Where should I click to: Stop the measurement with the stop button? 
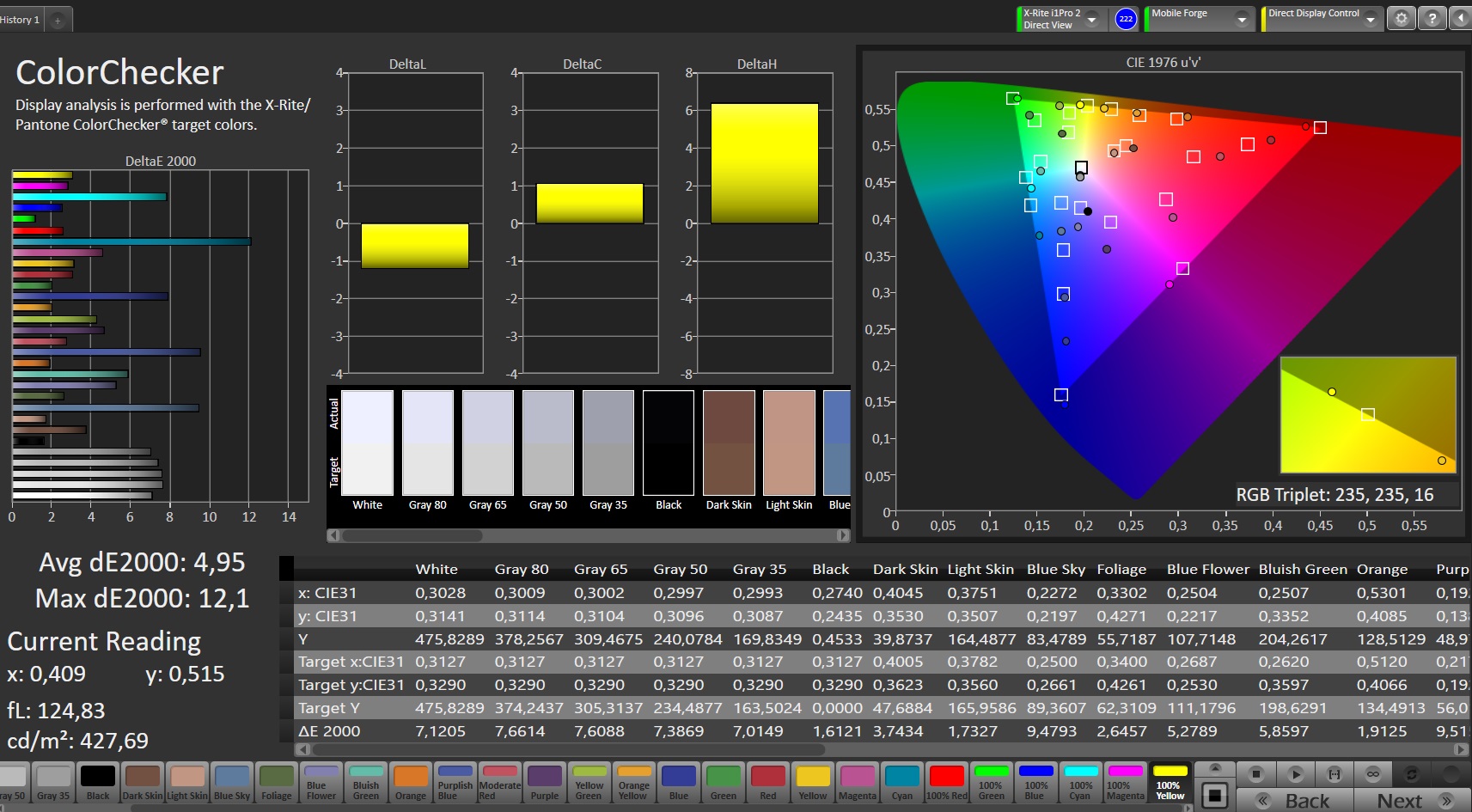tap(1255, 774)
